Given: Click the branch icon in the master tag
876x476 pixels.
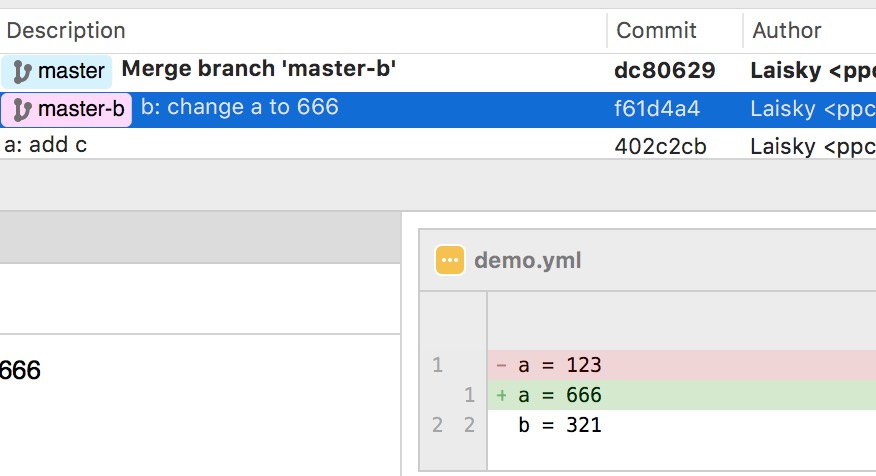Looking at the screenshot, I should click(22, 72).
